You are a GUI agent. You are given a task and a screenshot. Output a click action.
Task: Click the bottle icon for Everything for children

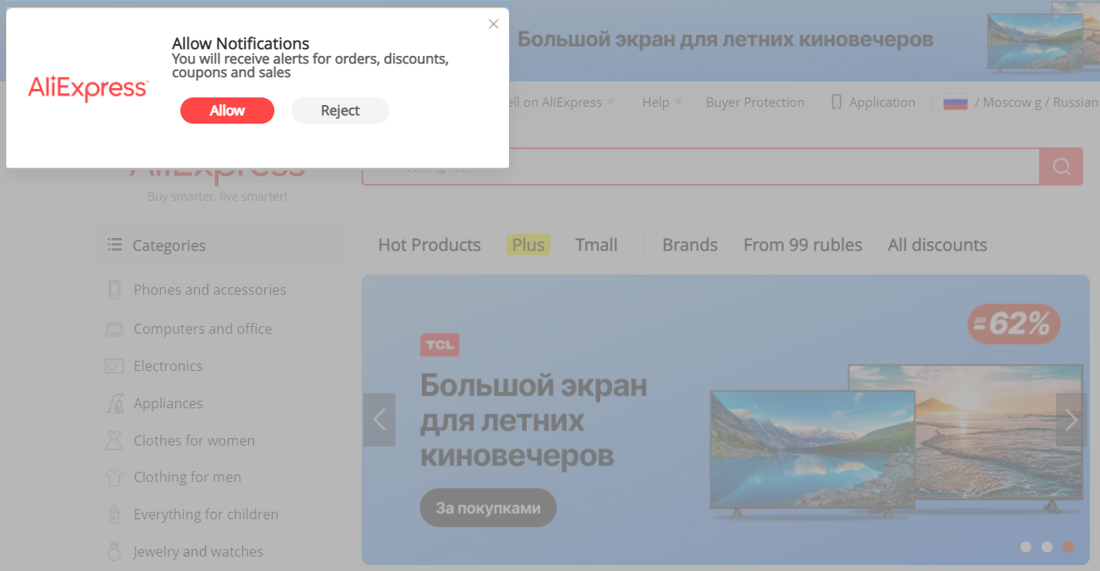[x=114, y=514]
